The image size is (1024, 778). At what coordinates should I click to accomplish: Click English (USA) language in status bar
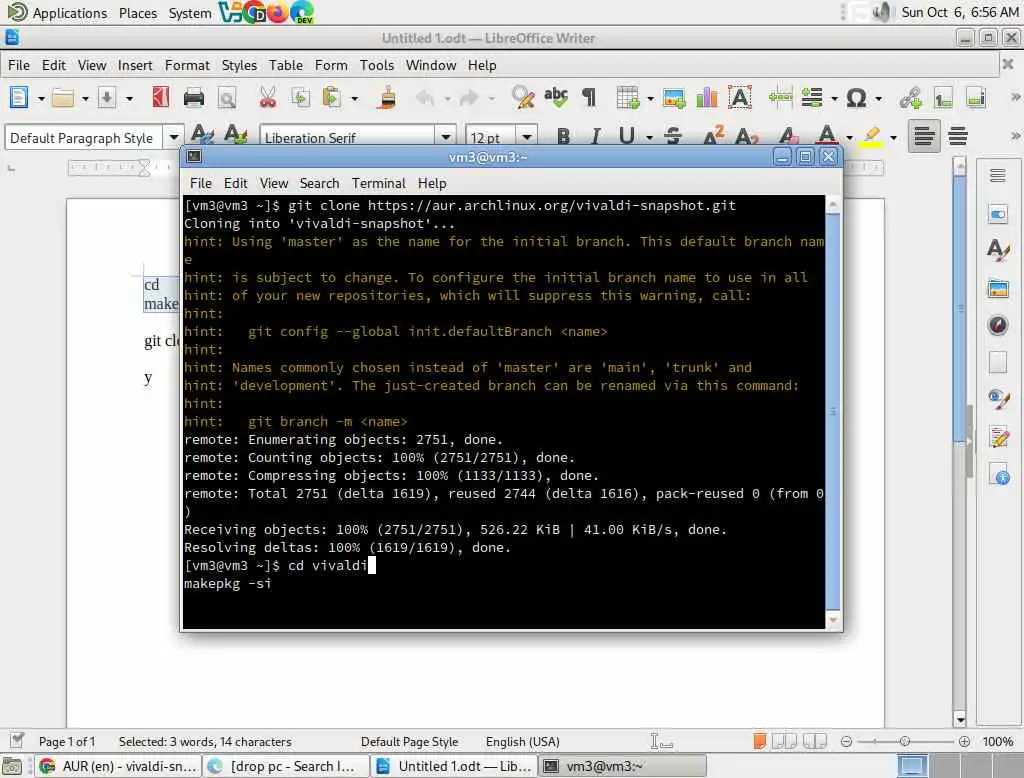[522, 742]
